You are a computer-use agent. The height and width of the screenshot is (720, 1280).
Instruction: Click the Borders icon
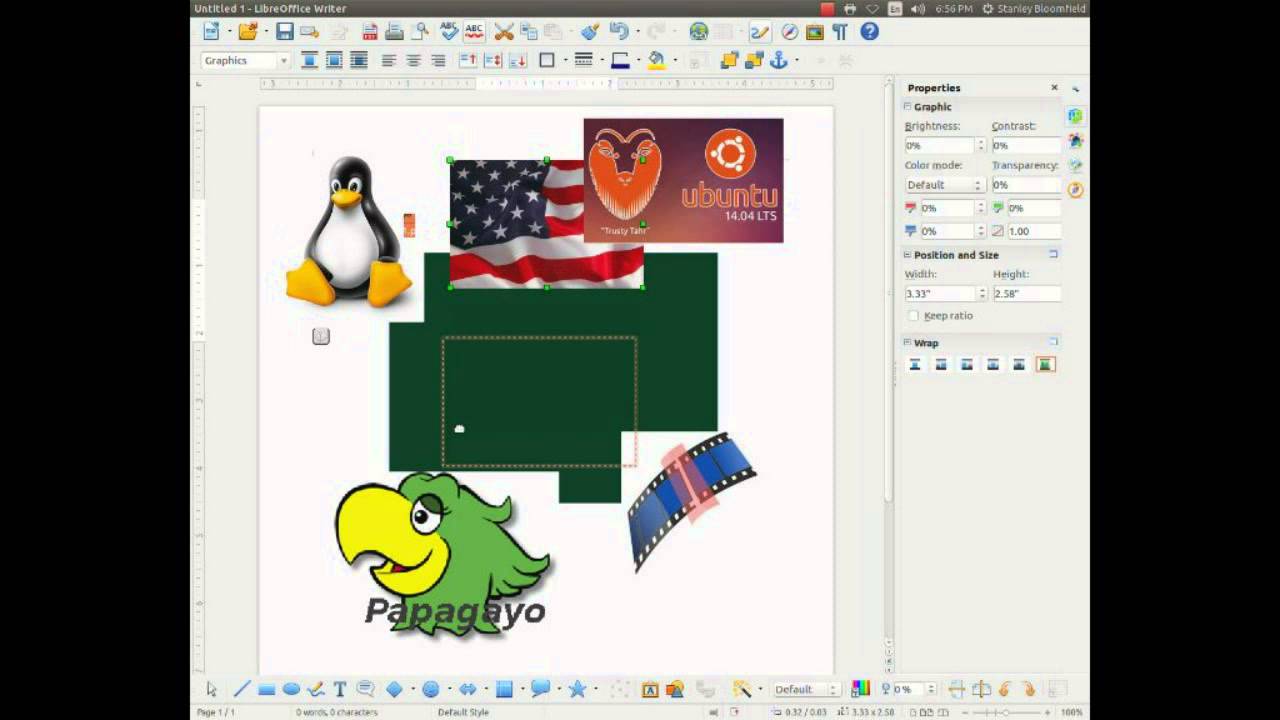547,60
